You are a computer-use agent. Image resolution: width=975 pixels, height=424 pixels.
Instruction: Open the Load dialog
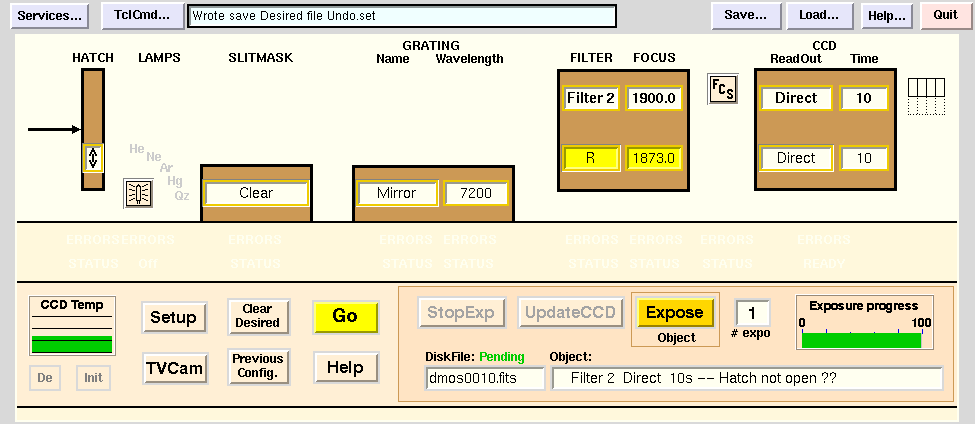(819, 16)
